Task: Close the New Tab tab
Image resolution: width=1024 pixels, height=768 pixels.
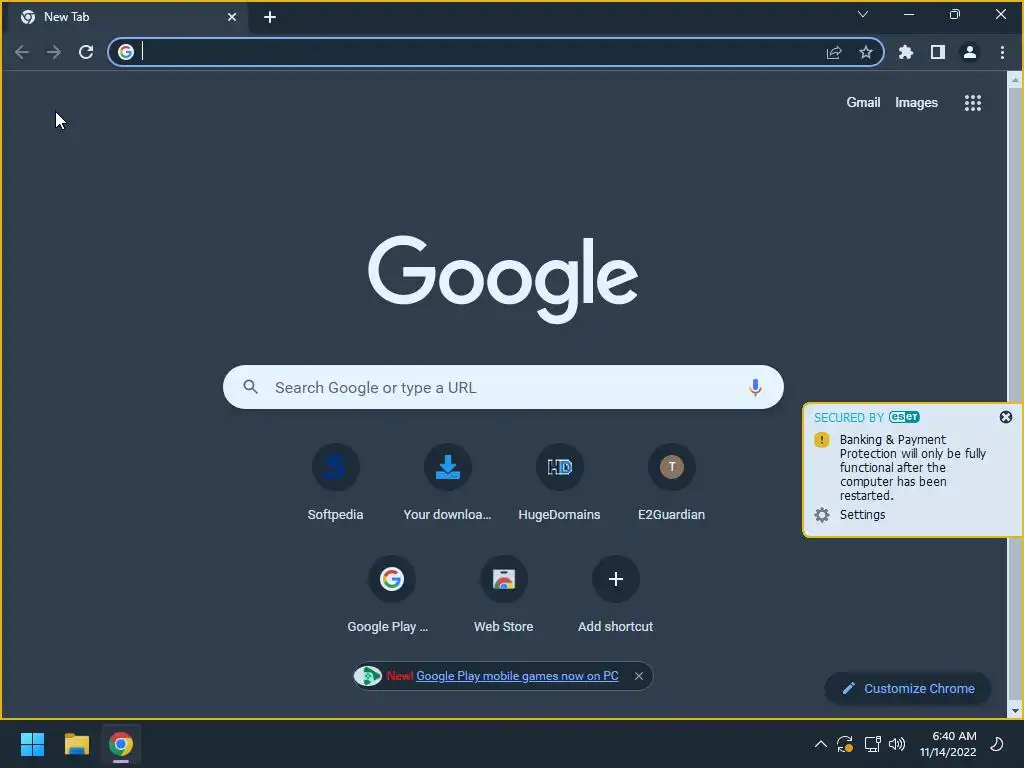Action: pyautogui.click(x=232, y=17)
